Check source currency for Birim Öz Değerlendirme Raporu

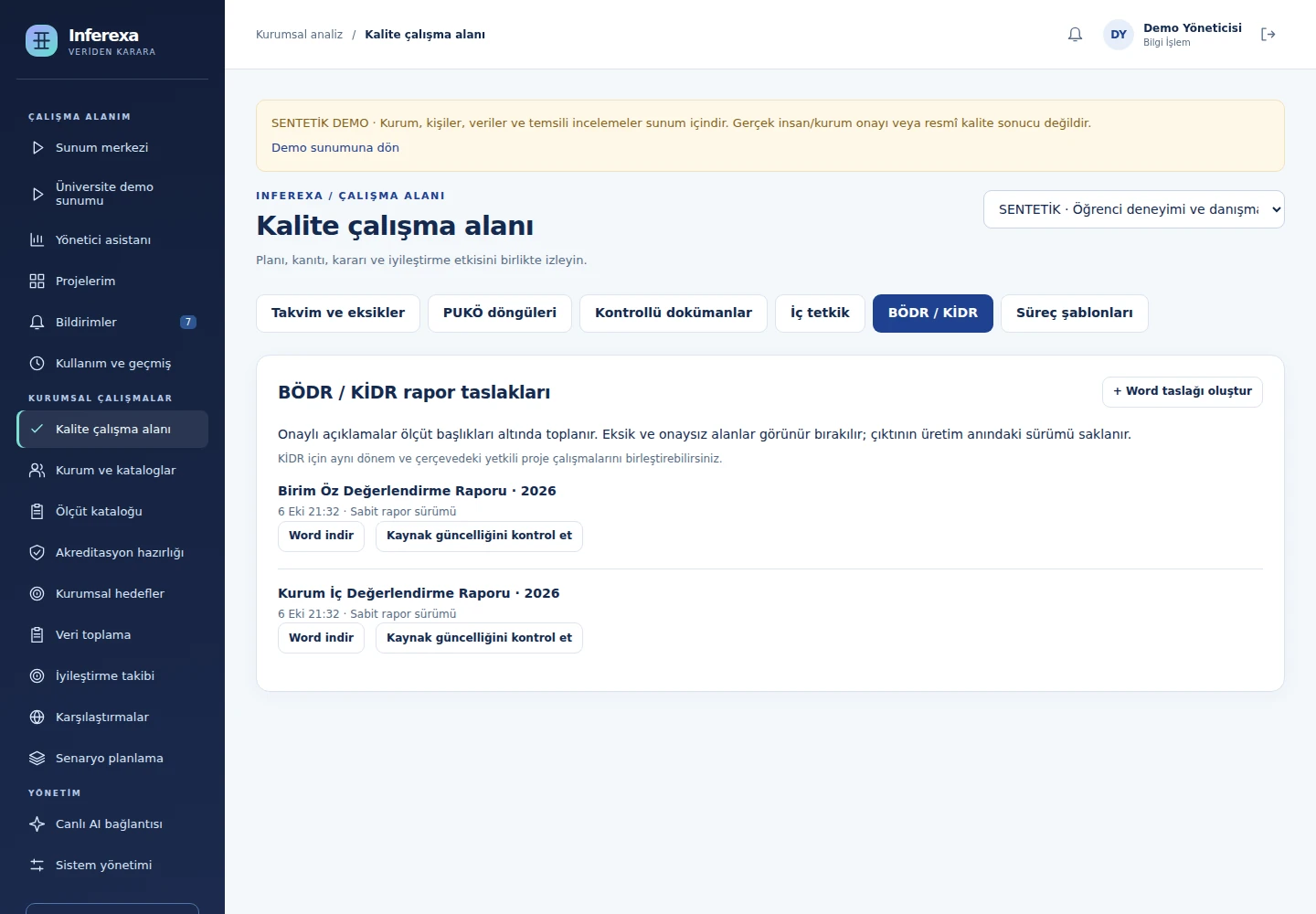(x=479, y=536)
